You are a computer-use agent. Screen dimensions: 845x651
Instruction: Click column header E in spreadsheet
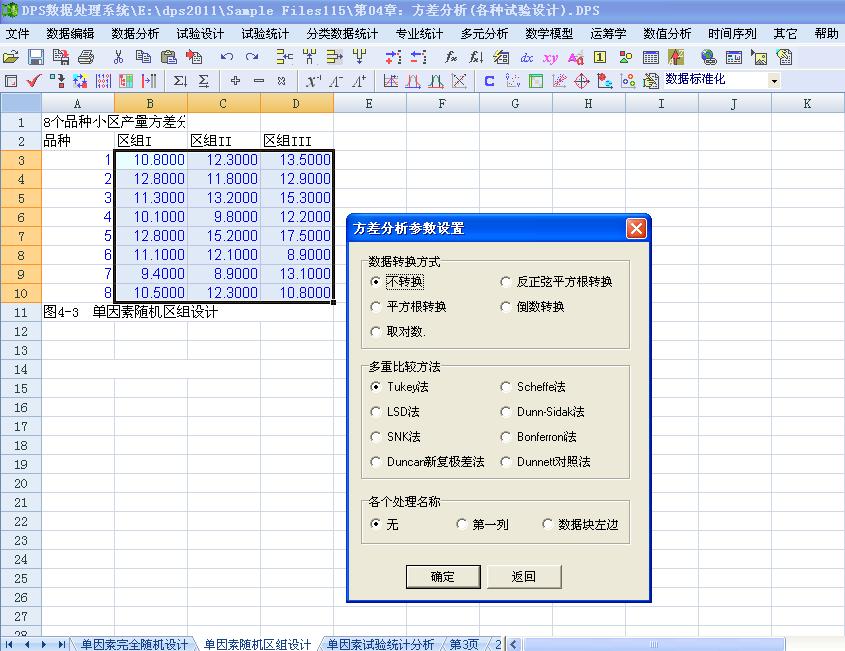point(369,103)
